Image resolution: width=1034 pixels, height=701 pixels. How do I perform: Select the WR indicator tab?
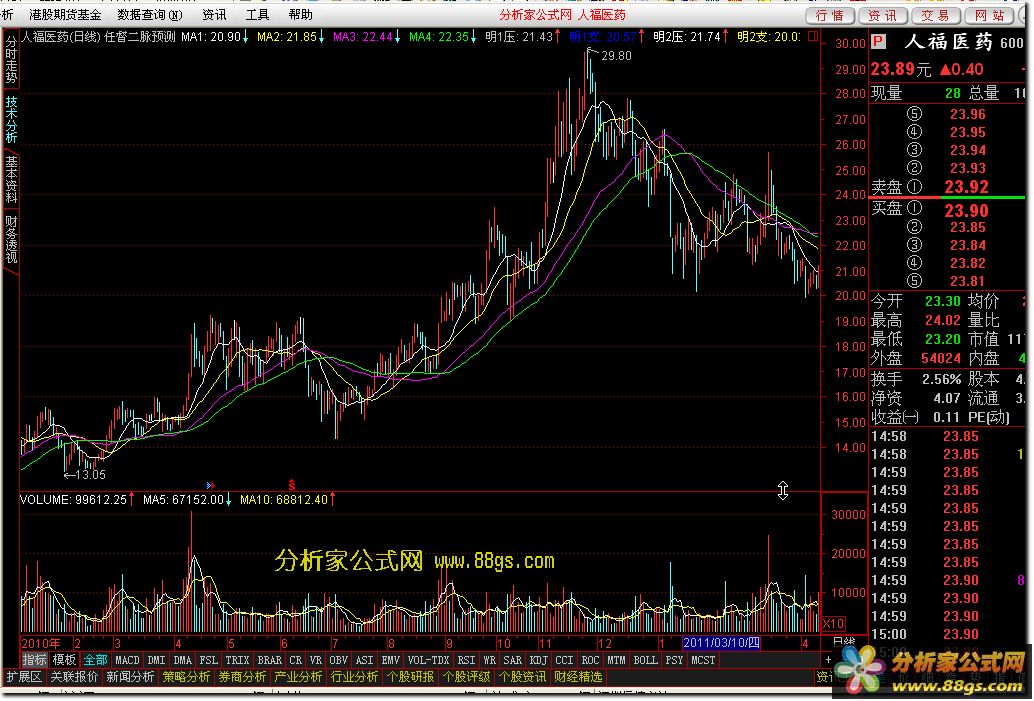click(x=489, y=659)
